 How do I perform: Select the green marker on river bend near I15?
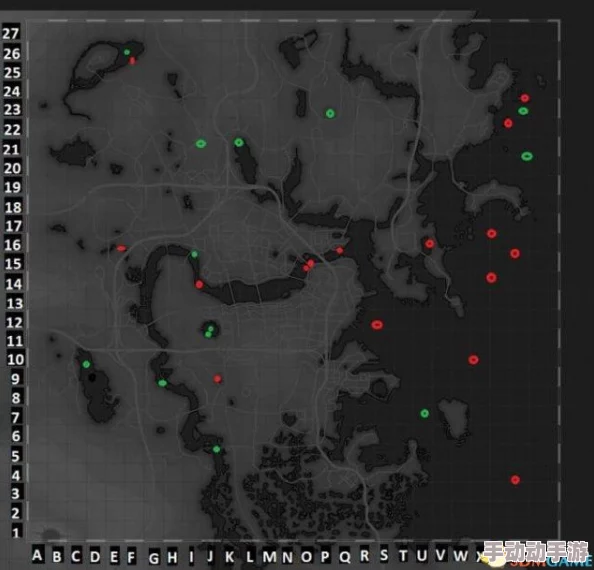coord(194,254)
